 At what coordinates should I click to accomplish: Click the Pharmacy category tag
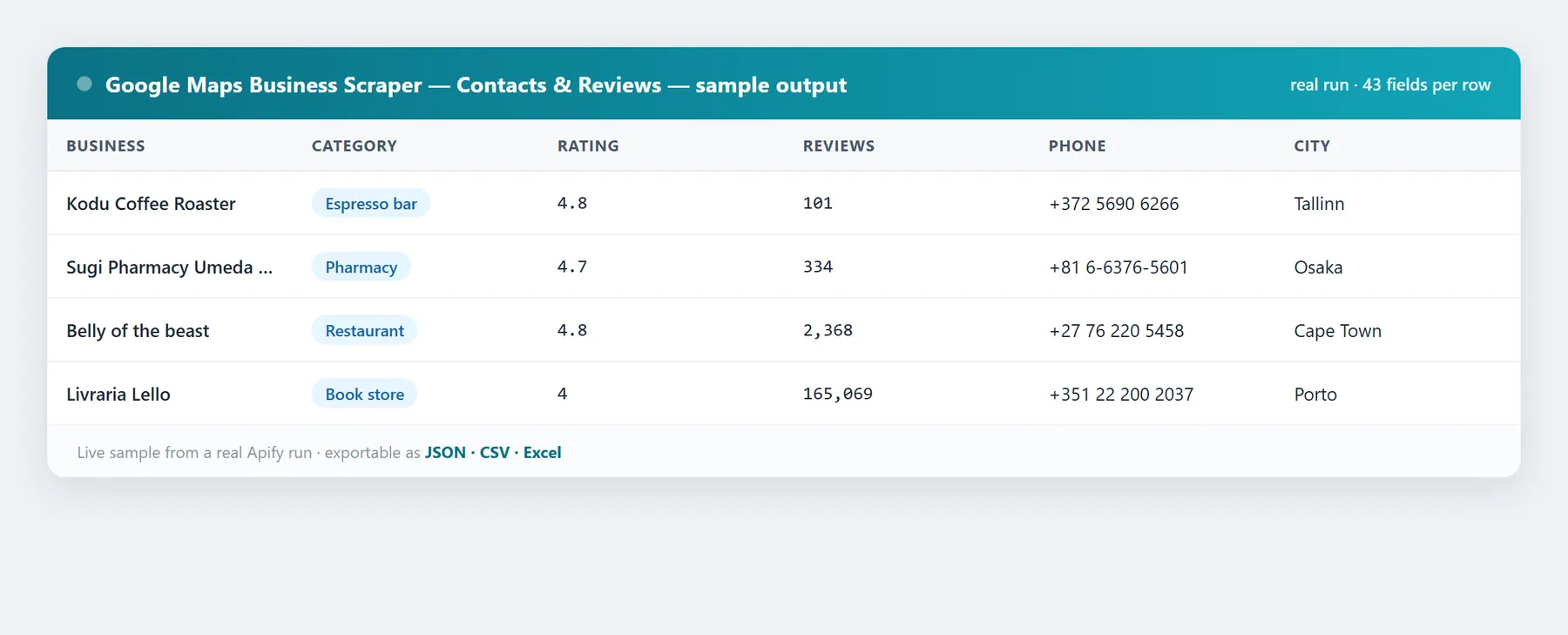click(x=361, y=267)
